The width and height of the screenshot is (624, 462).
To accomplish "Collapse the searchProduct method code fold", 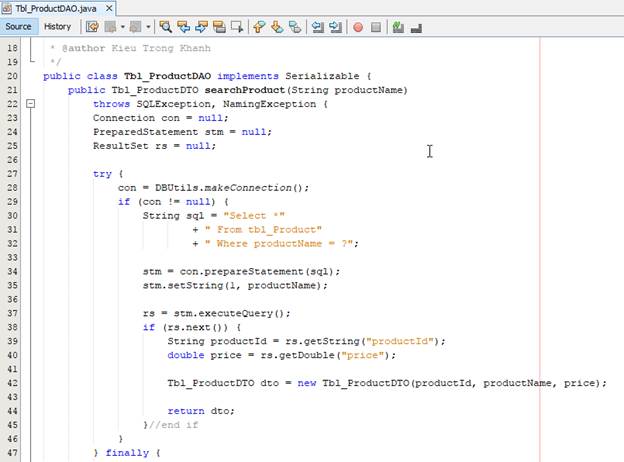I will click(31, 104).
